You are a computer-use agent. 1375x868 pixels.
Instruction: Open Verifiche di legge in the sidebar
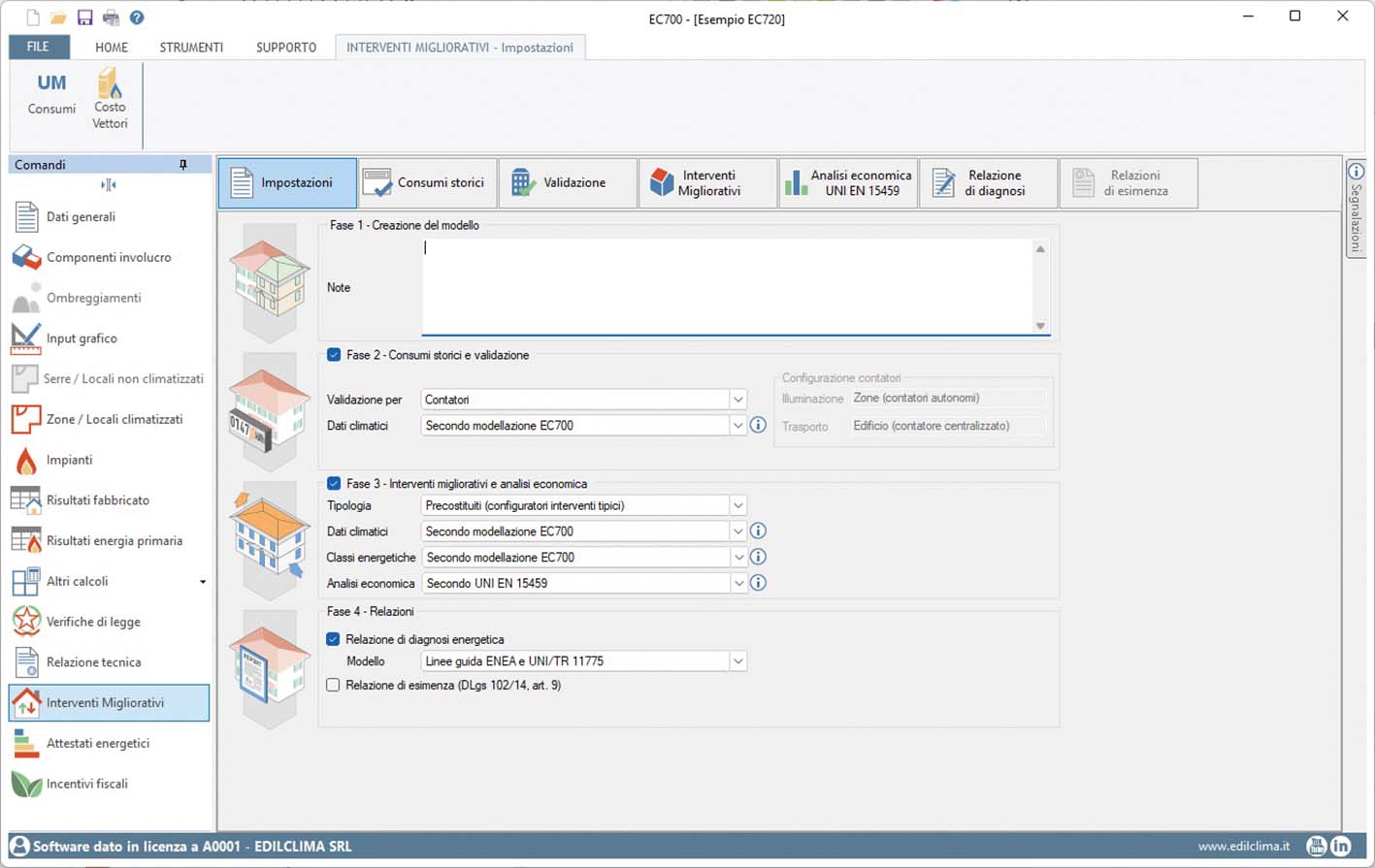pos(109,622)
